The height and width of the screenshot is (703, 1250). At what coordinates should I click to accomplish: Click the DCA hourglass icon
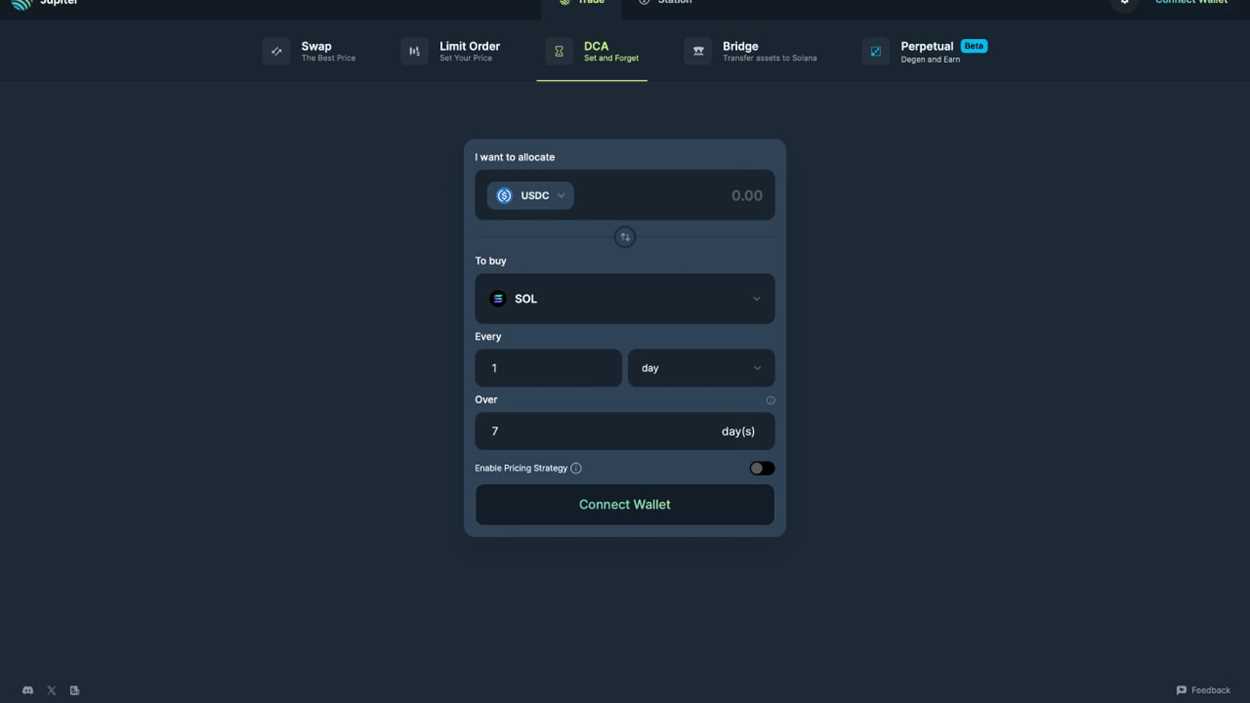click(x=559, y=51)
